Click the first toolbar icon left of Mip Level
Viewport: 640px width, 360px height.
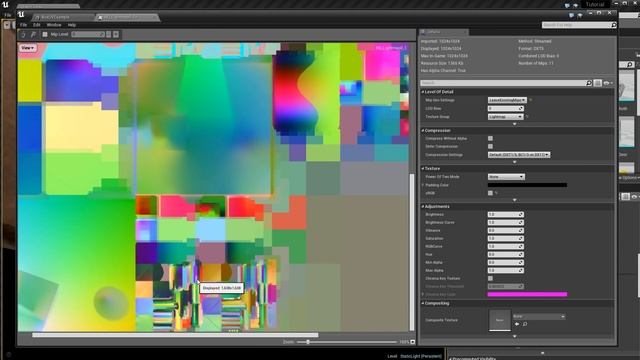[23, 35]
